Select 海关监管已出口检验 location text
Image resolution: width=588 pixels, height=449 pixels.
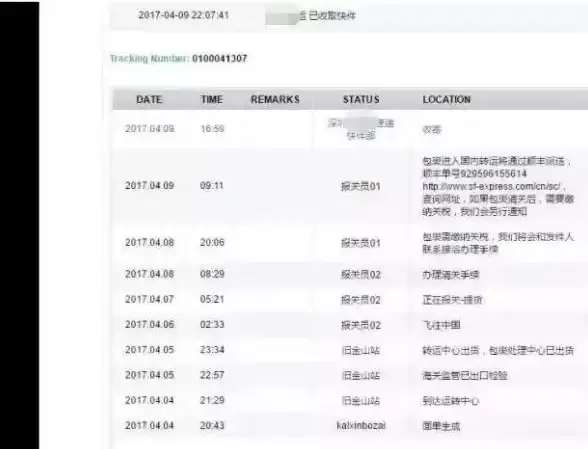(x=465, y=375)
